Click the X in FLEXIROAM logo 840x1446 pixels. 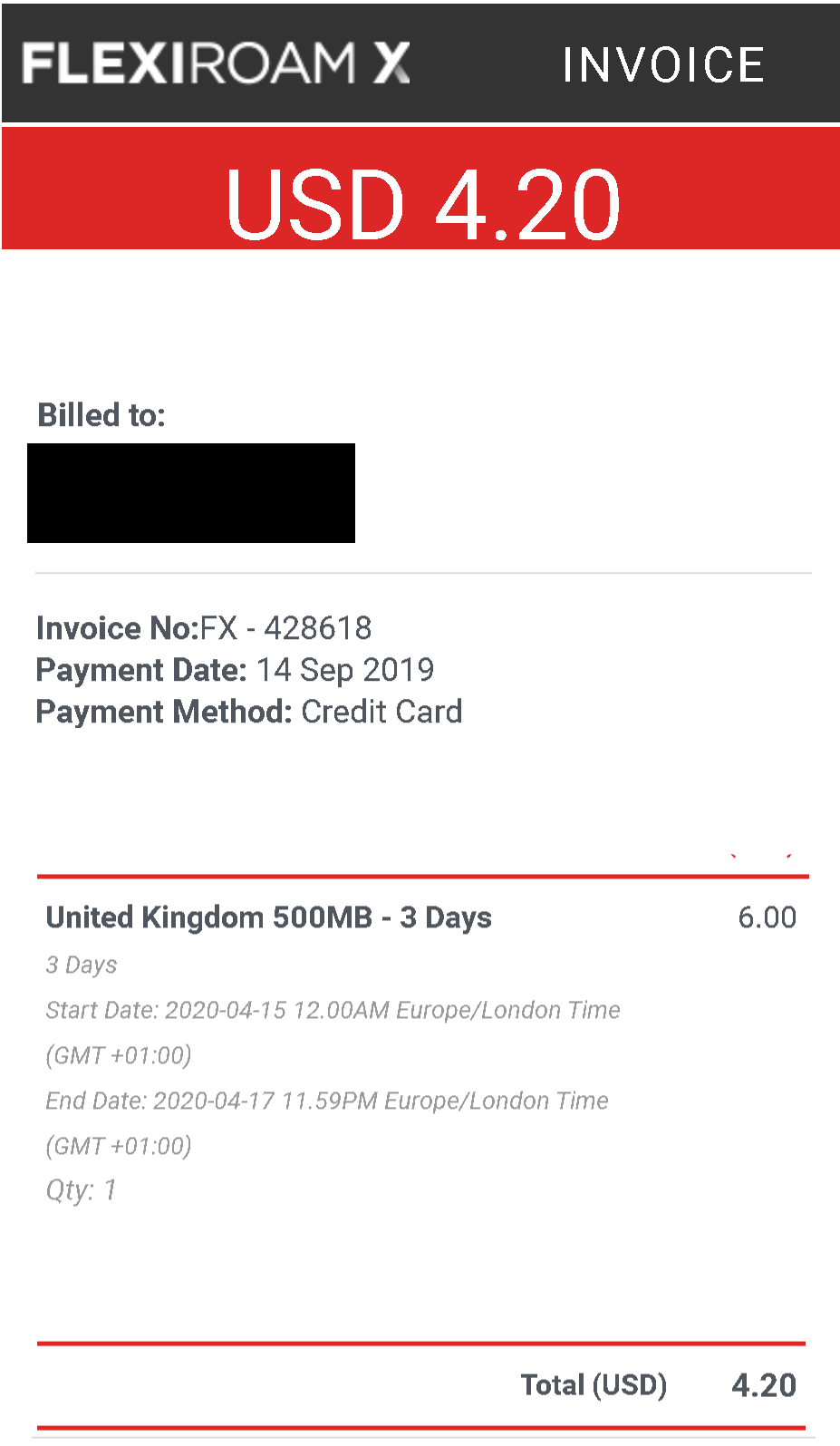pyautogui.click(x=392, y=63)
